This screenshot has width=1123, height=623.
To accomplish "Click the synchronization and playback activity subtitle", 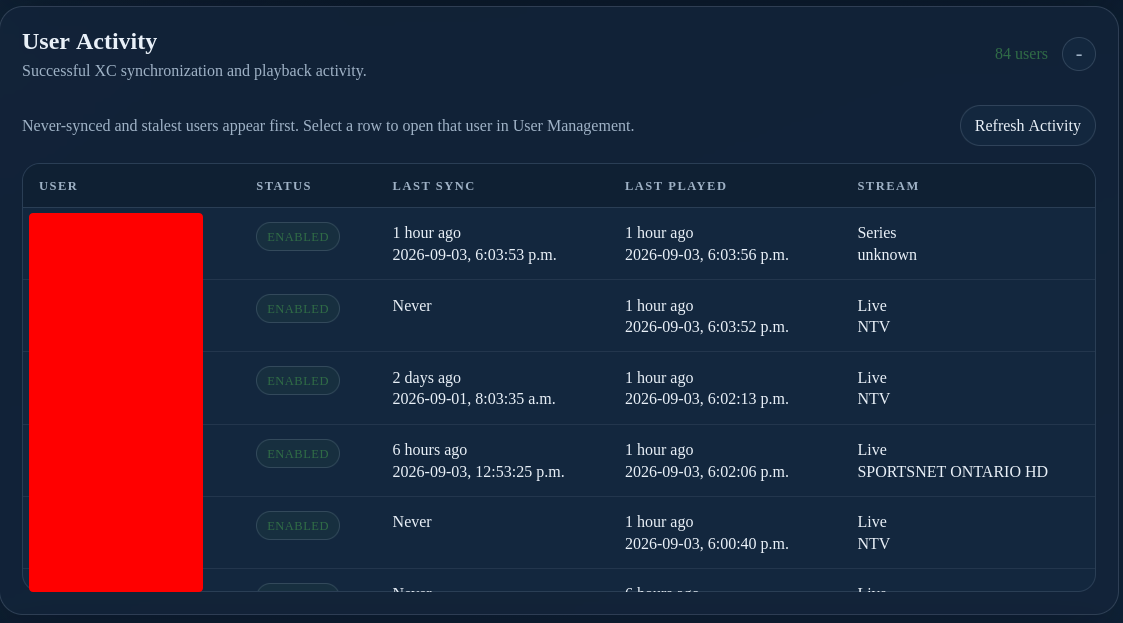I will [194, 71].
